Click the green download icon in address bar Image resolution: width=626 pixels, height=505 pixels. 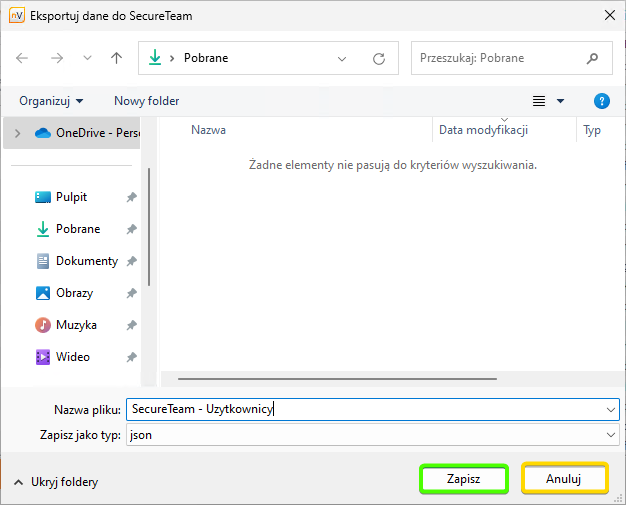(x=155, y=58)
